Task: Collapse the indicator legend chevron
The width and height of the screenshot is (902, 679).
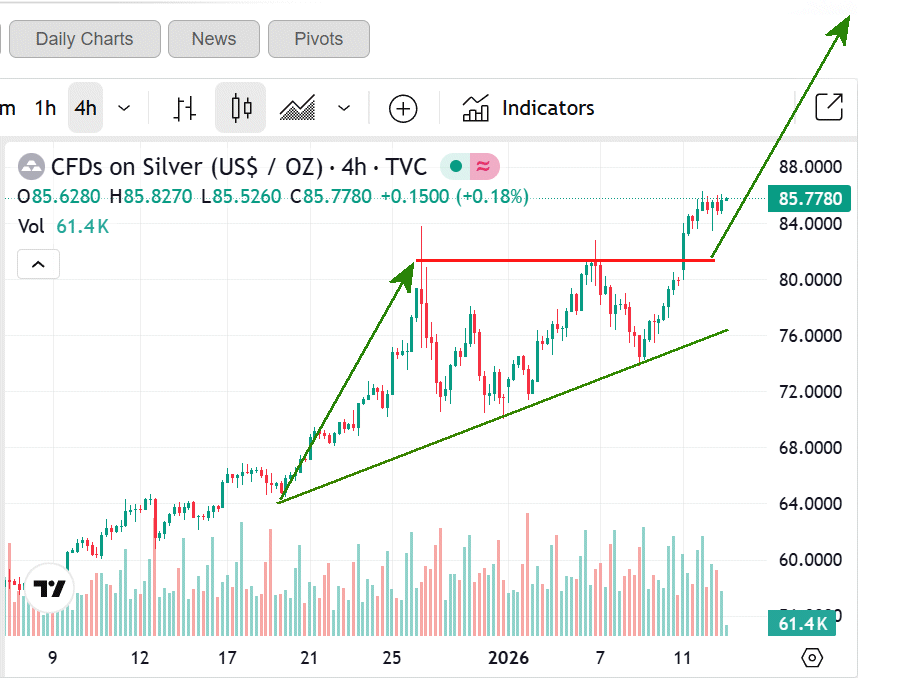Action: tap(38, 265)
